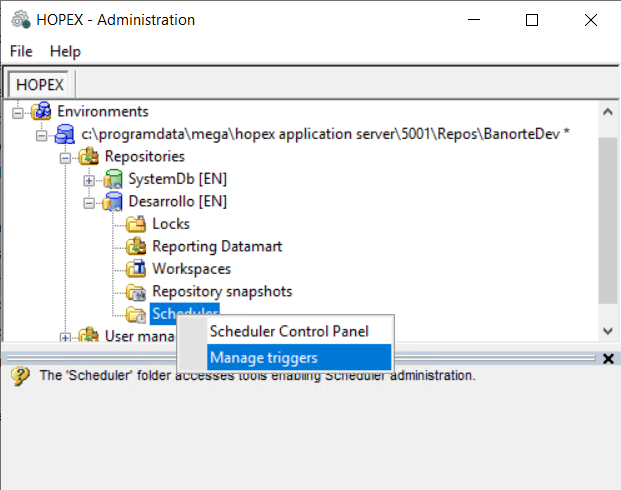Click the Repositories folder icon
The width and height of the screenshot is (621, 490).
coord(89,156)
